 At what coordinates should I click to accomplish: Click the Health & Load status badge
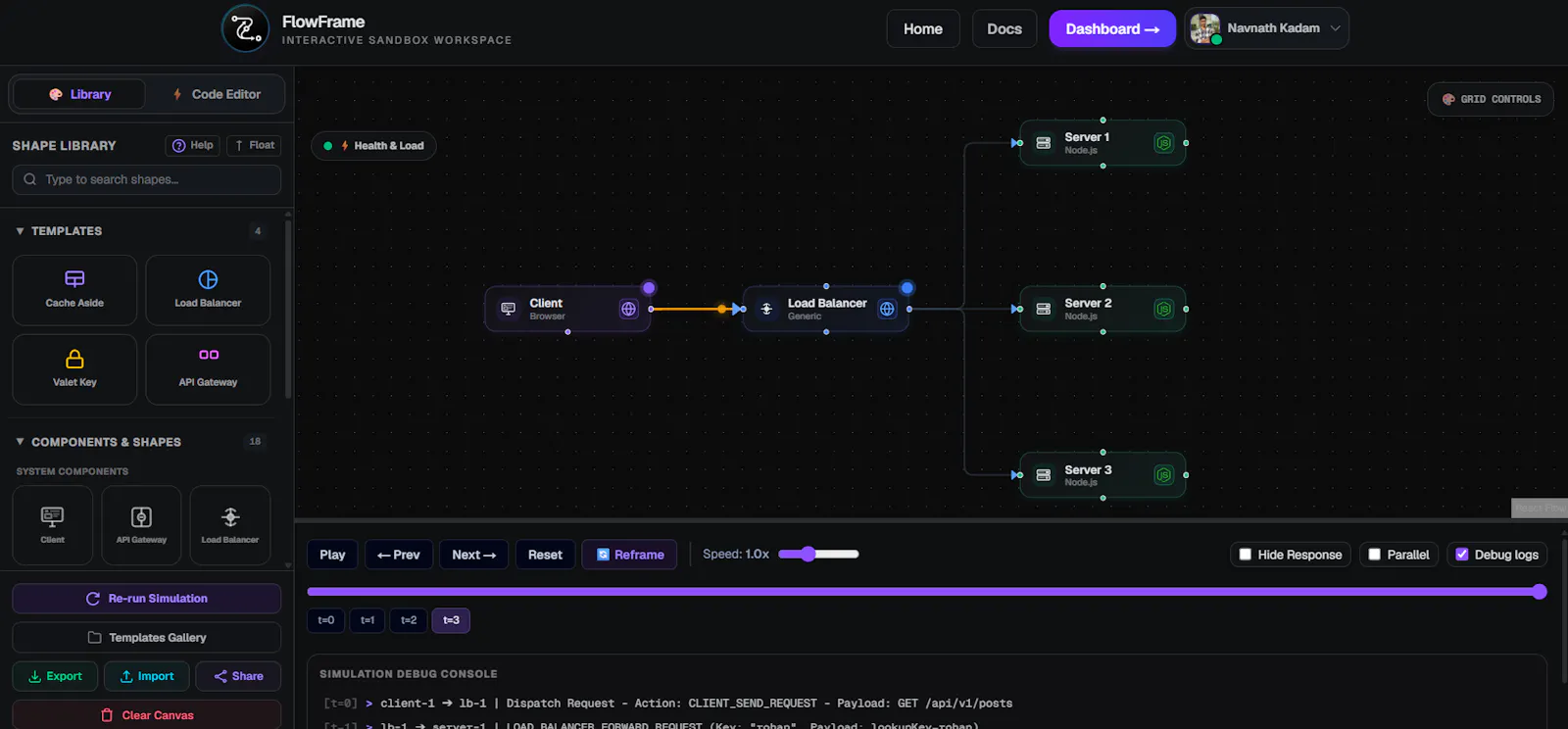[373, 146]
